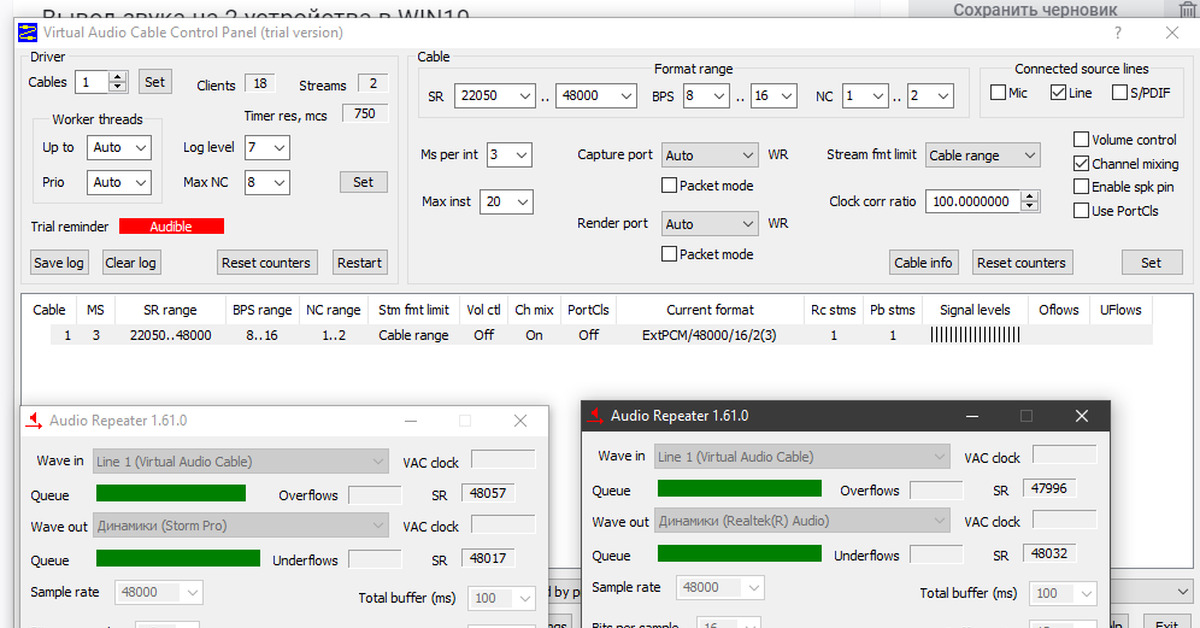Open the BPS minimum 8 dropdown
Screen dimensions: 1200x628
tap(706, 96)
